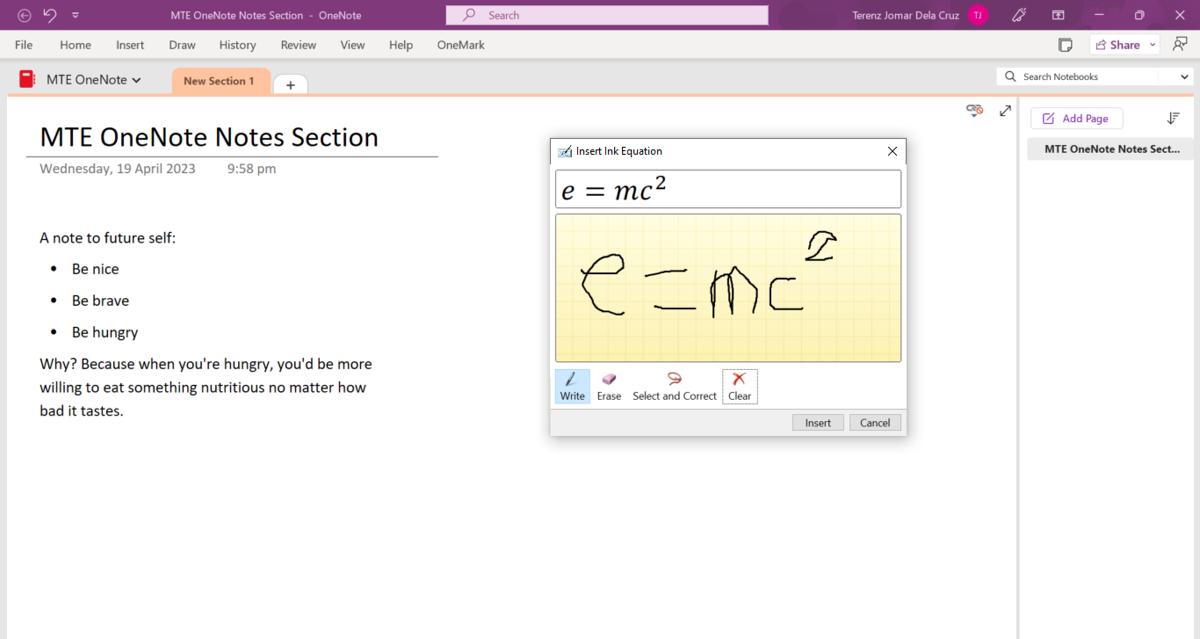Clear the handwritten equation canvas
Image resolution: width=1200 pixels, height=639 pixels.
coord(739,386)
